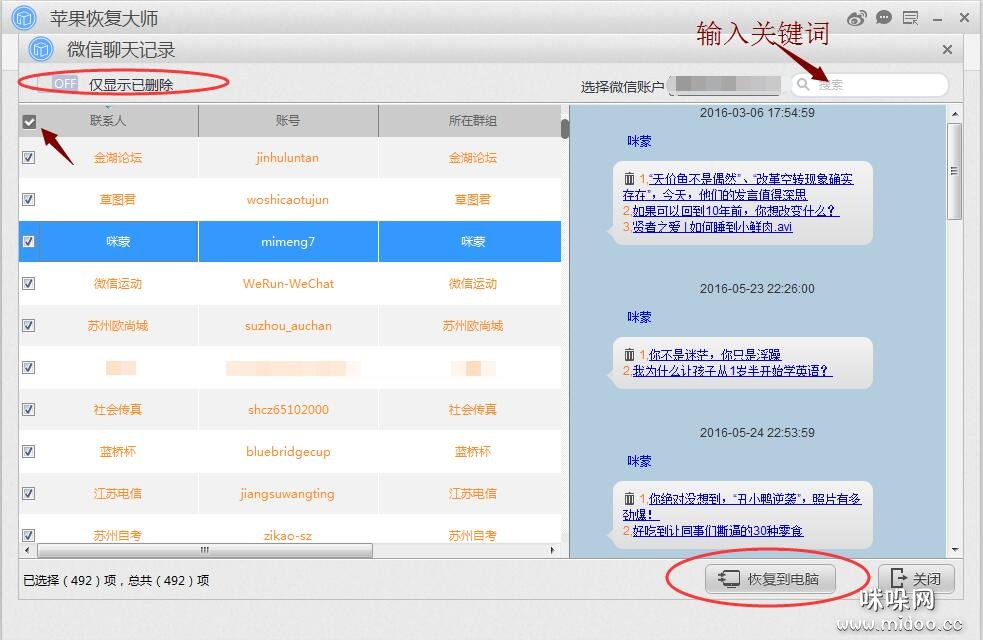The height and width of the screenshot is (640, 983).
Task: Open the 丑小鸭逆袭 article link
Action: point(742,506)
